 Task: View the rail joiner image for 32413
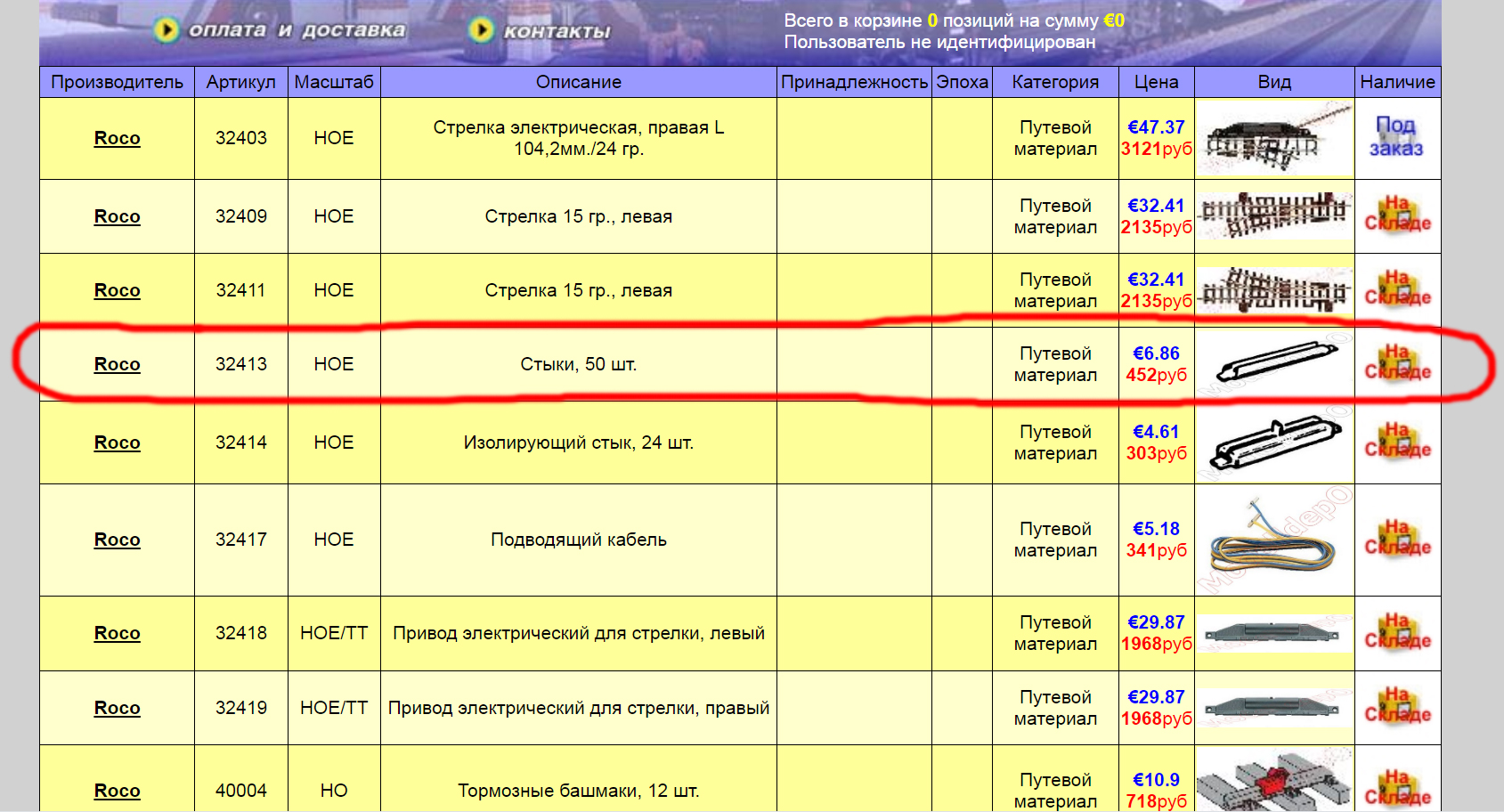1274,364
